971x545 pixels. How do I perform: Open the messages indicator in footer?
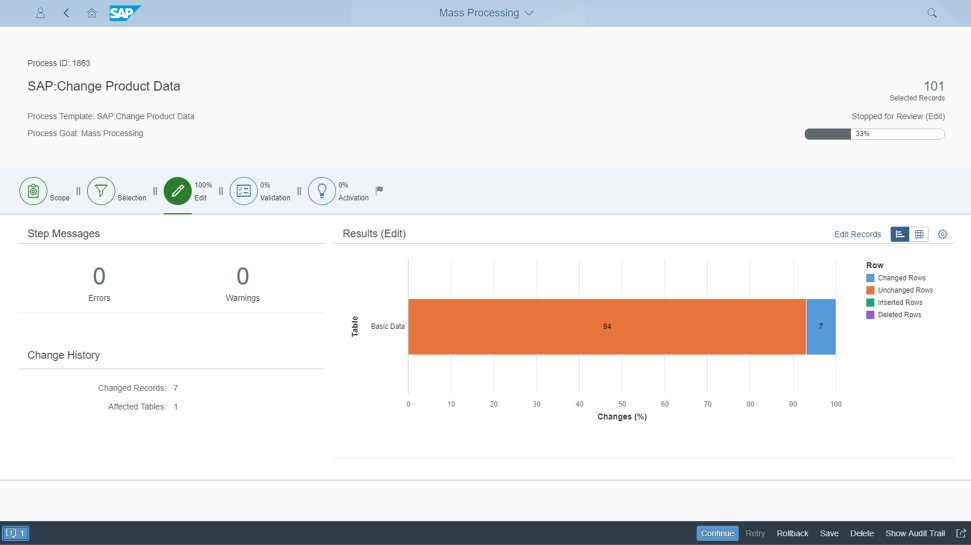[x=15, y=533]
